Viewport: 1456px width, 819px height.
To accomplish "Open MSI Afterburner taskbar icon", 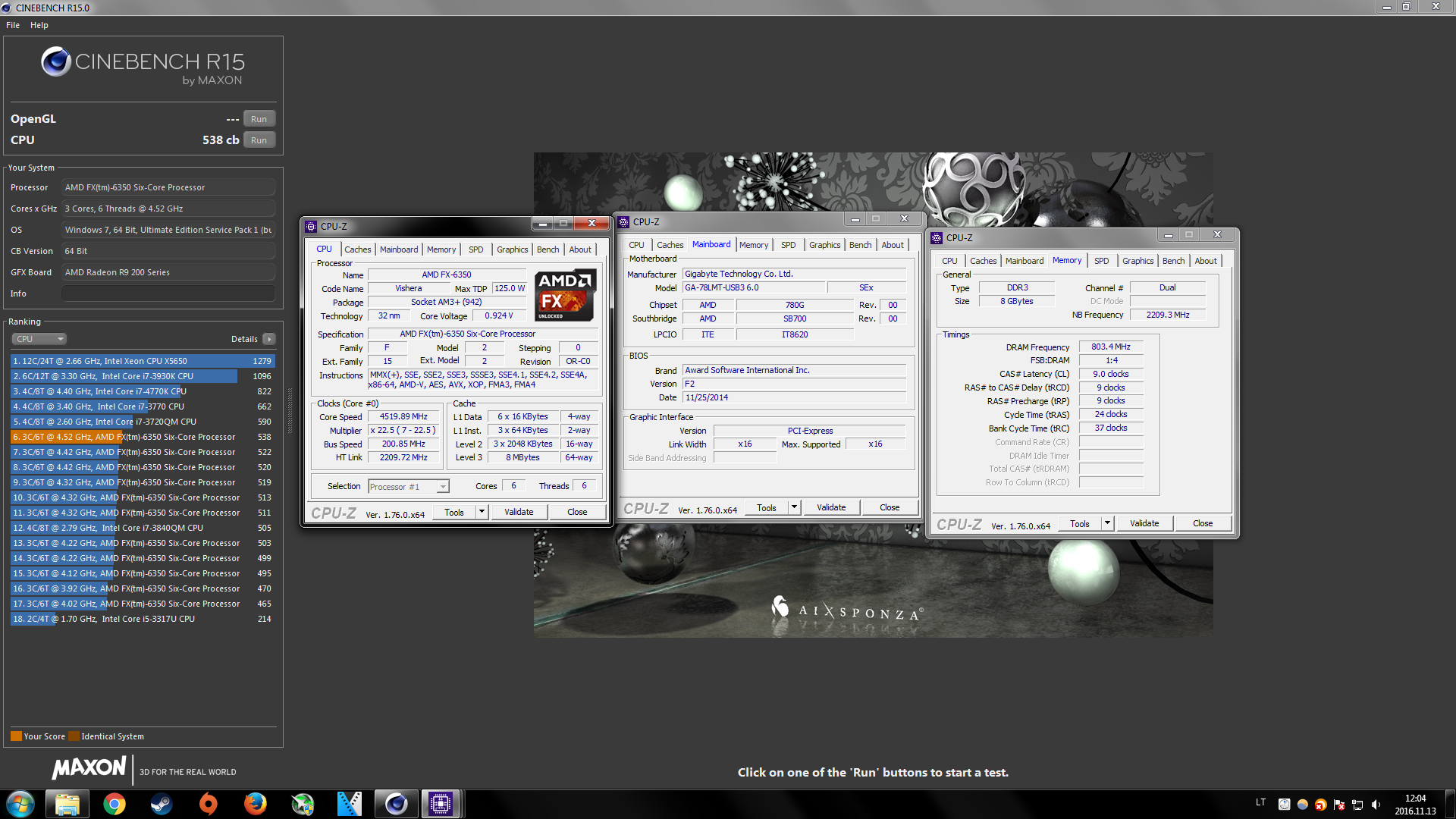I will pos(303,804).
